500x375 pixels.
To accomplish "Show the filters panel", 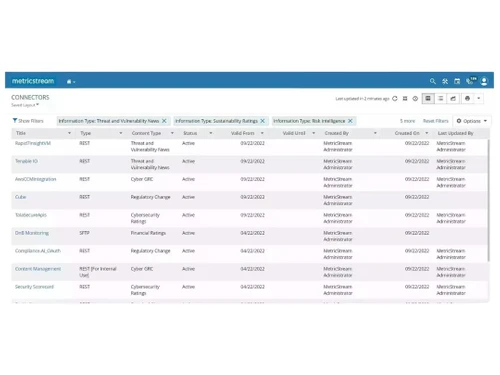I will (28, 121).
